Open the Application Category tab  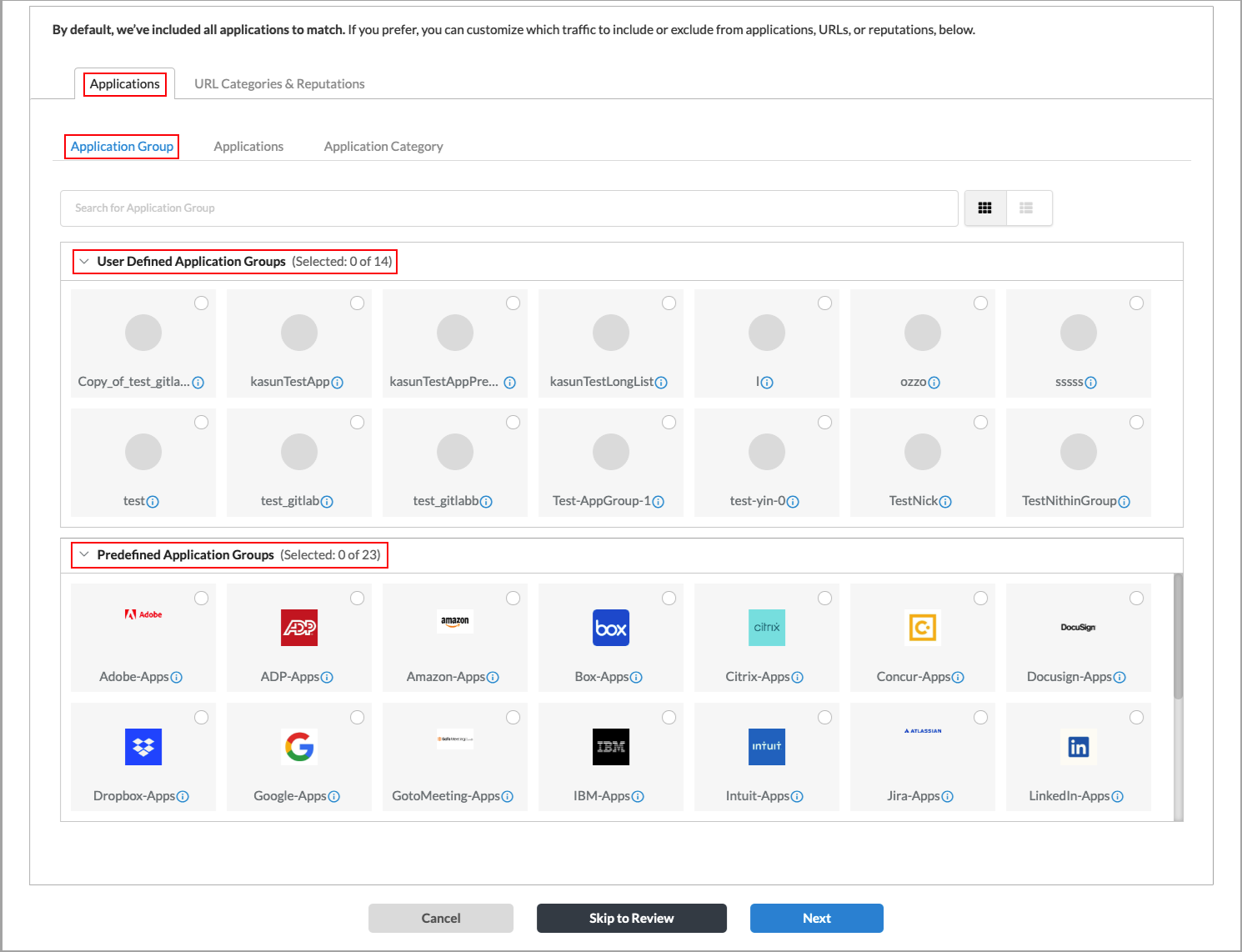(383, 146)
